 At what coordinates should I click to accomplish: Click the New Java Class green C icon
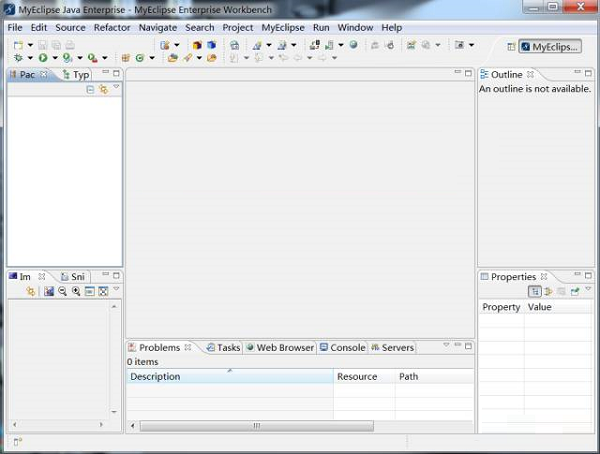tap(140, 58)
